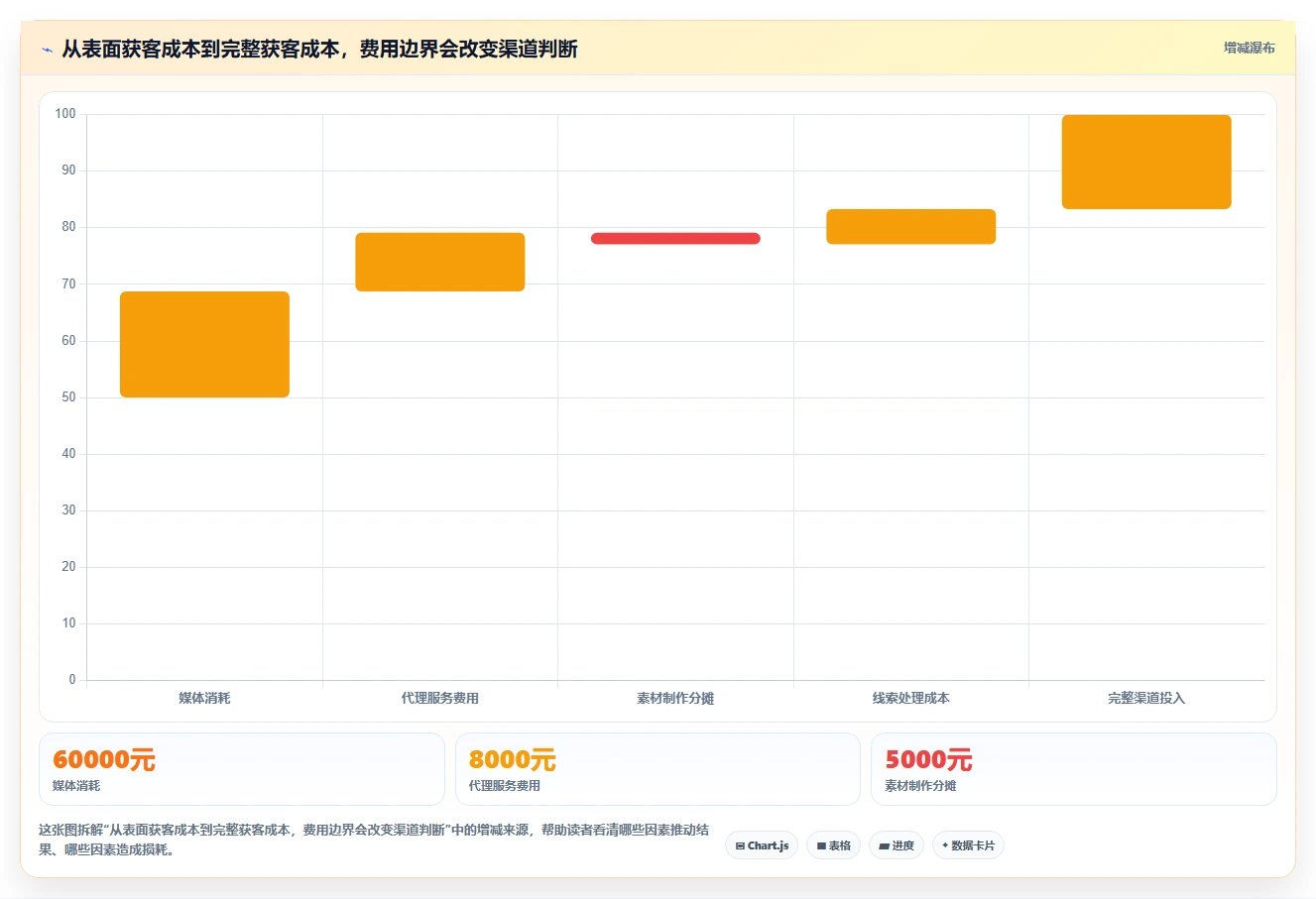1316x899 pixels.
Task: Click the red 素材制作分摊 bar
Action: coord(675,238)
